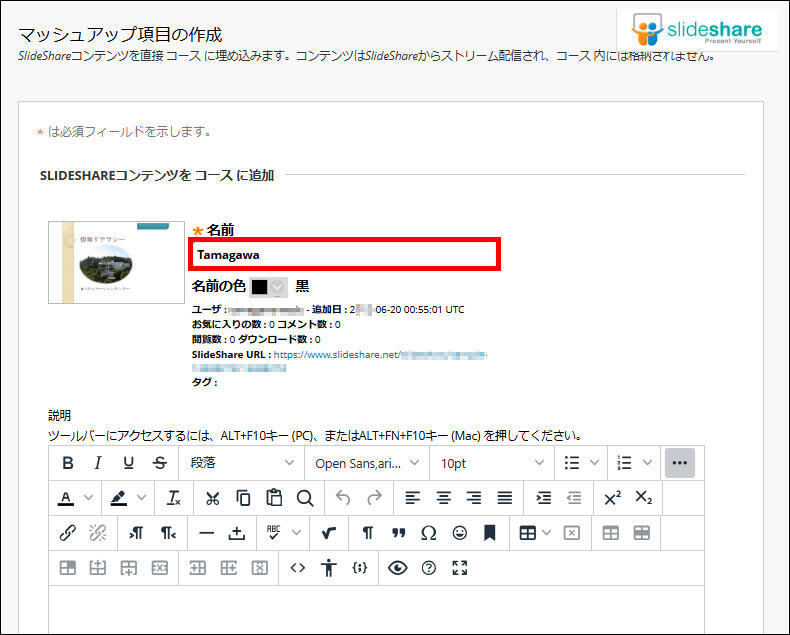Toggle underline formatting
The image size is (790, 635).
(x=129, y=463)
